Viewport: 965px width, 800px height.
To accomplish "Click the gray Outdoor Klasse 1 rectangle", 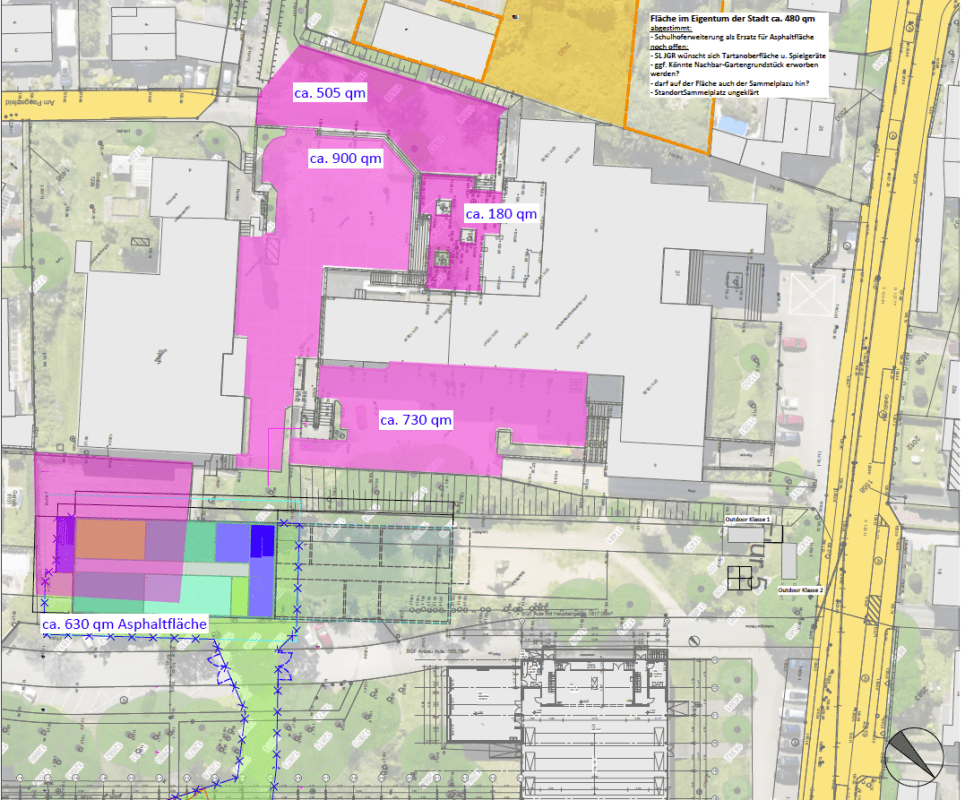I will pos(746,534).
